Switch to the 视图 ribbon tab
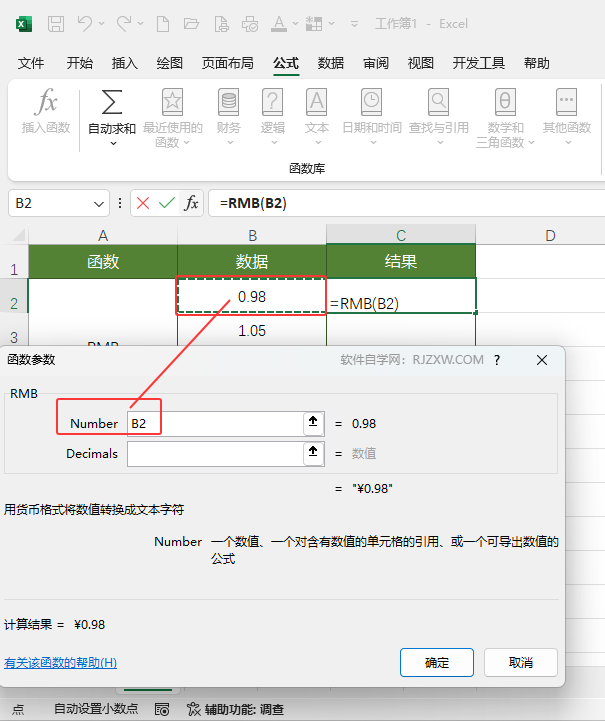This screenshot has height=721, width=605. click(421, 63)
